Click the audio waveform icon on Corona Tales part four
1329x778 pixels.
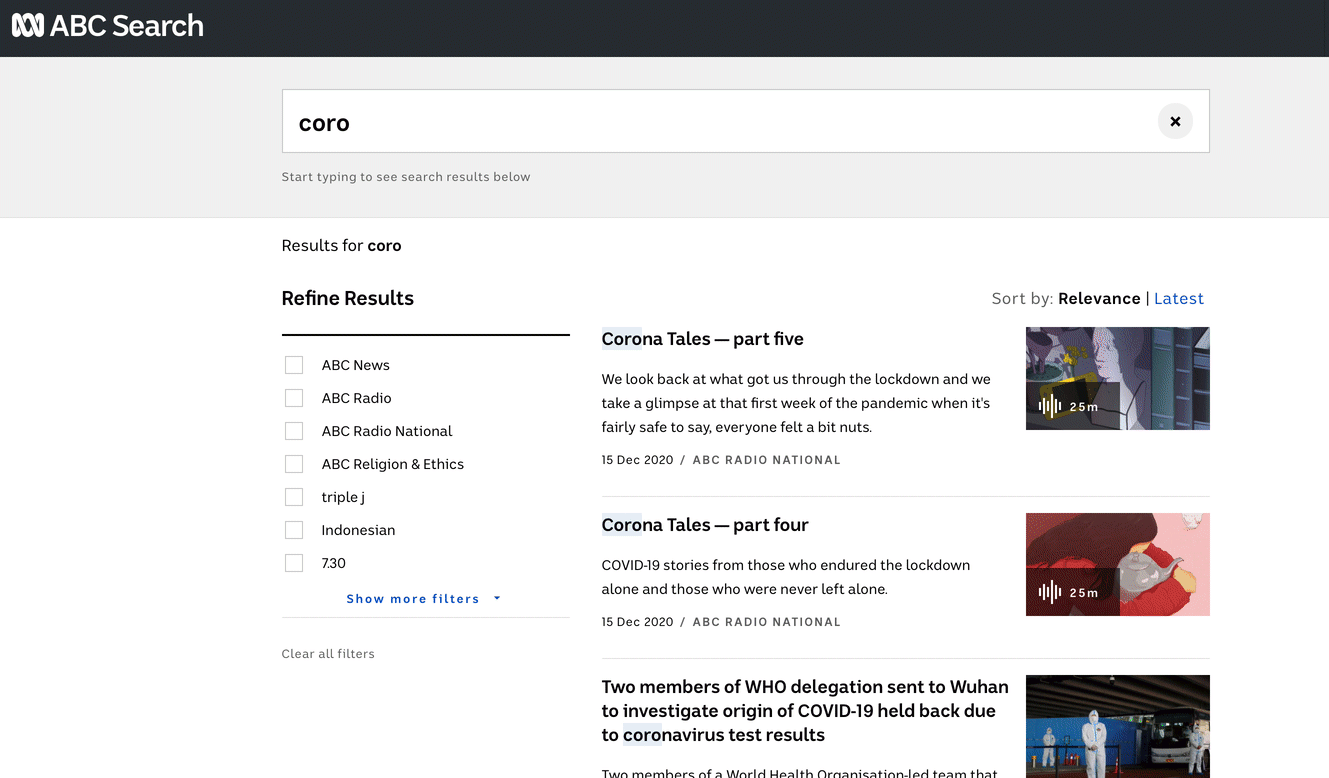point(1049,592)
